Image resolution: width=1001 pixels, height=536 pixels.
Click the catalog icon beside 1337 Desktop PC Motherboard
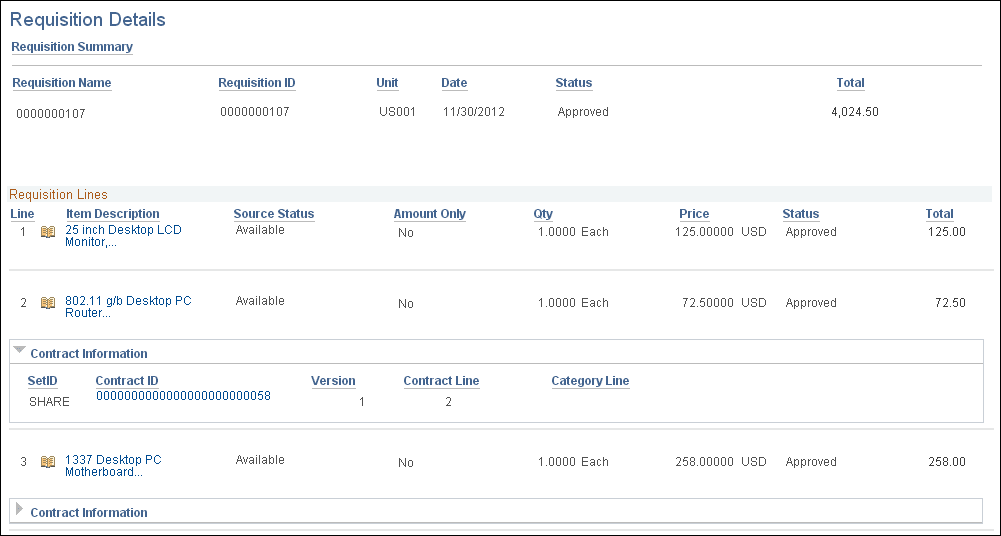point(48,462)
